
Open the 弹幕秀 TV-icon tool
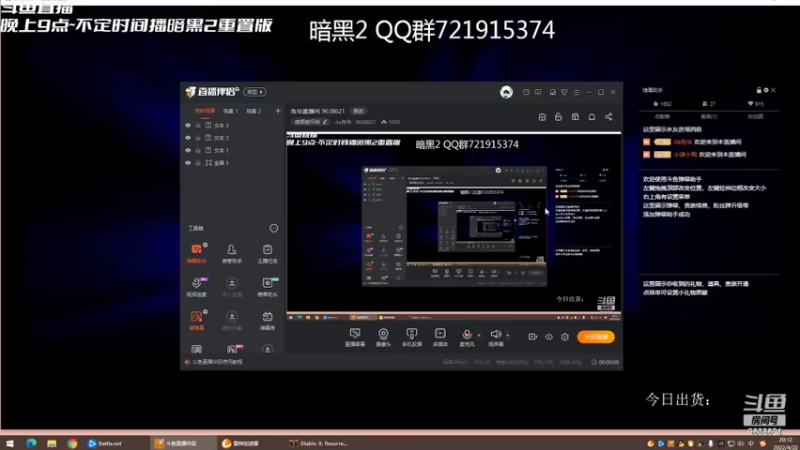pyautogui.click(x=267, y=320)
